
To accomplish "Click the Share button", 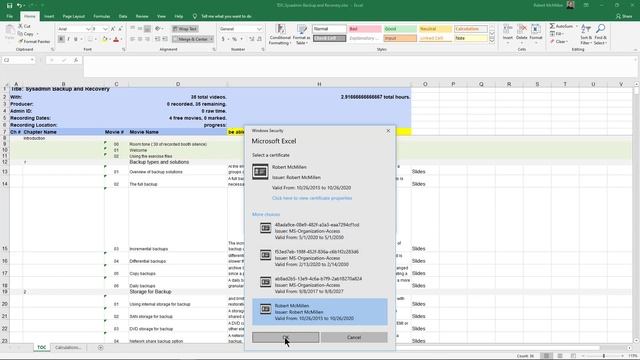I will [x=624, y=16].
